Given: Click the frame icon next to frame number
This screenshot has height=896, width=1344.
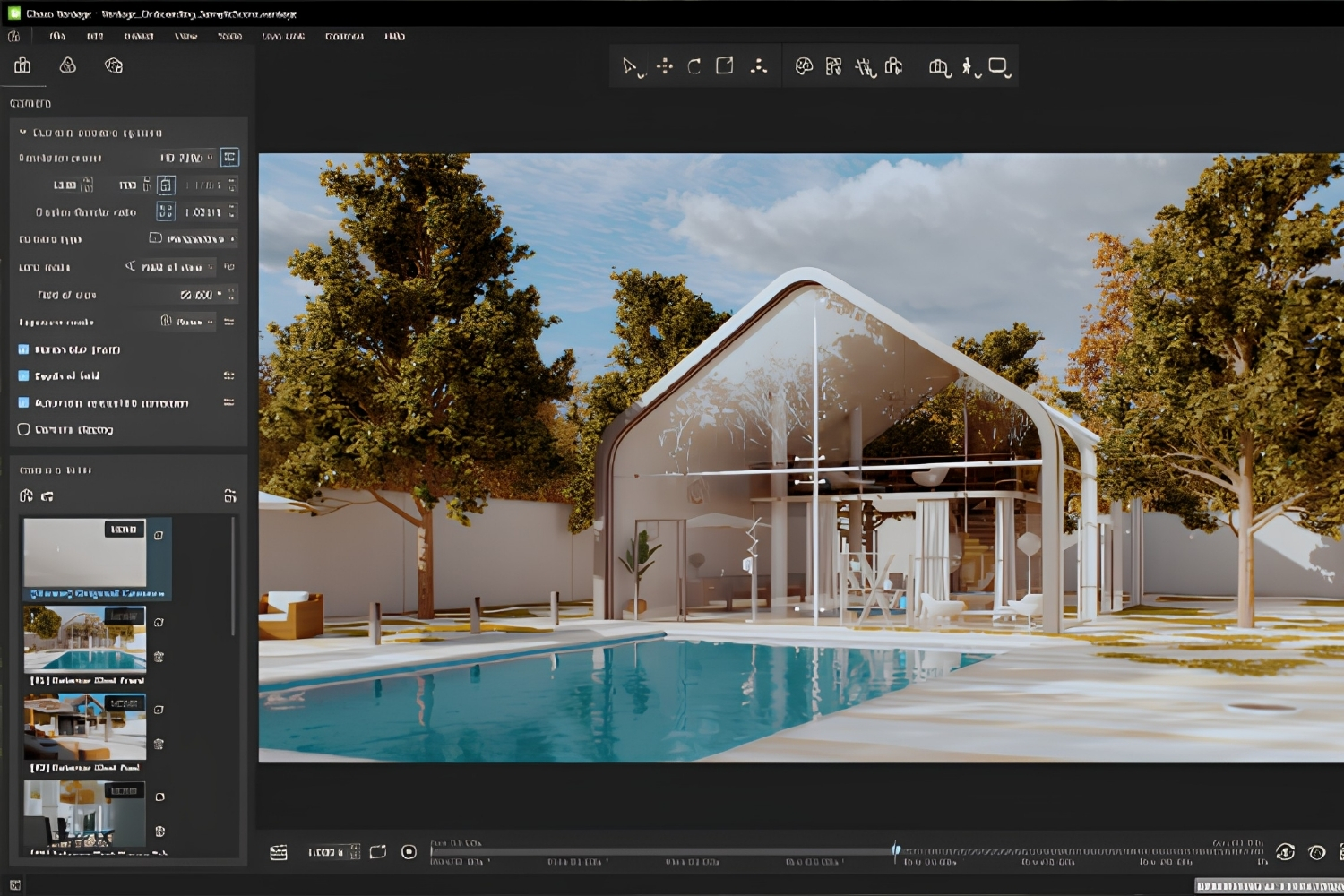Looking at the screenshot, I should pyautogui.click(x=378, y=852).
